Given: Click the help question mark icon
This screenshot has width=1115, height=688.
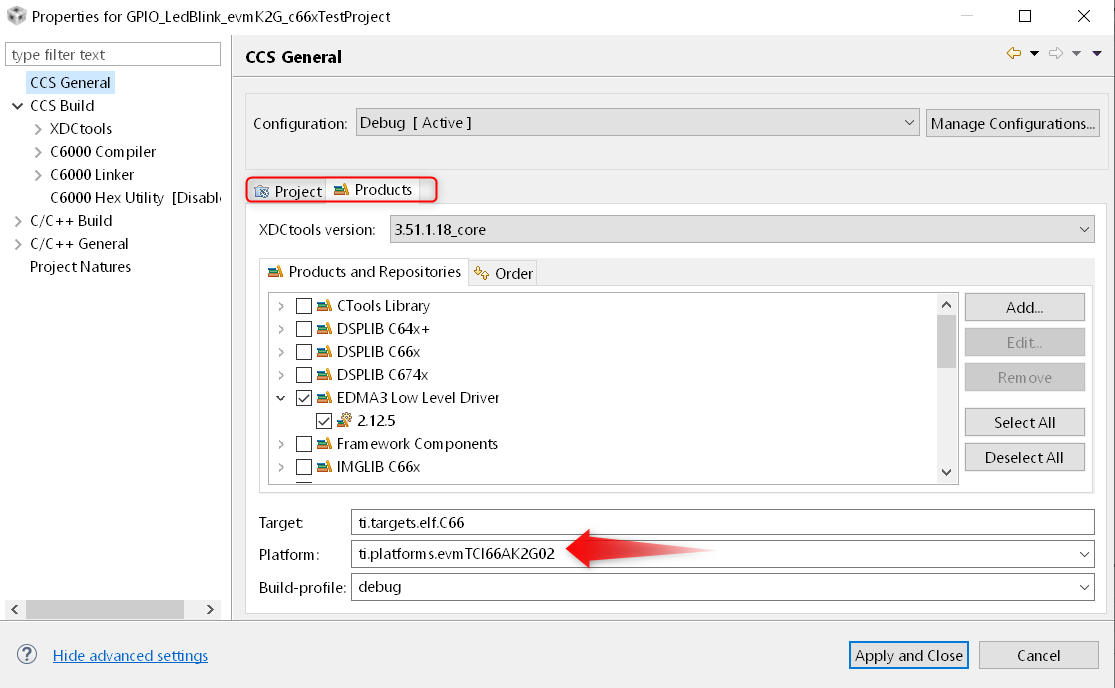Looking at the screenshot, I should pyautogui.click(x=27, y=655).
